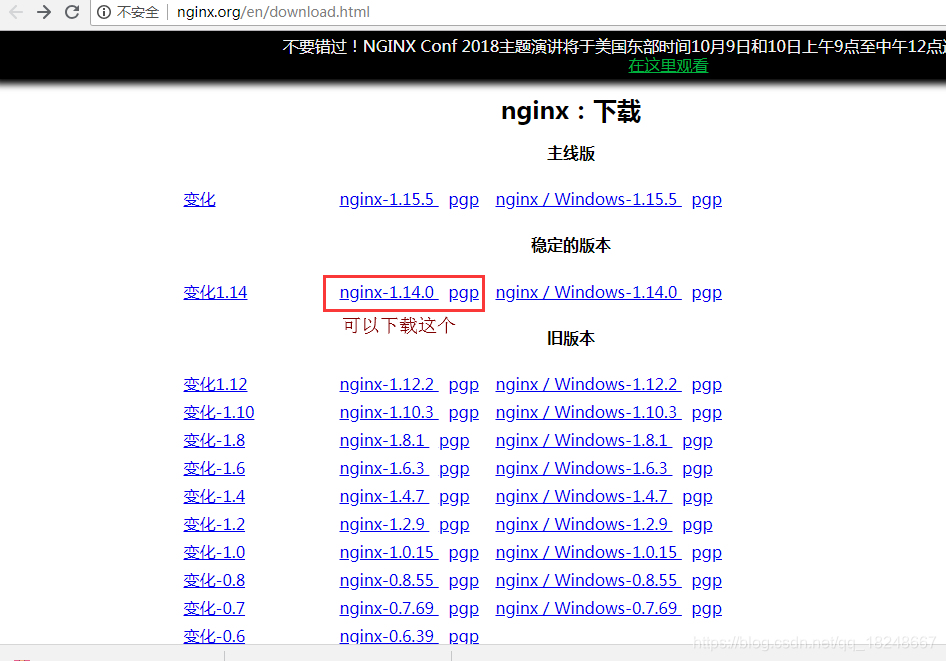Download nginx-0.8.55 source

tap(389, 581)
